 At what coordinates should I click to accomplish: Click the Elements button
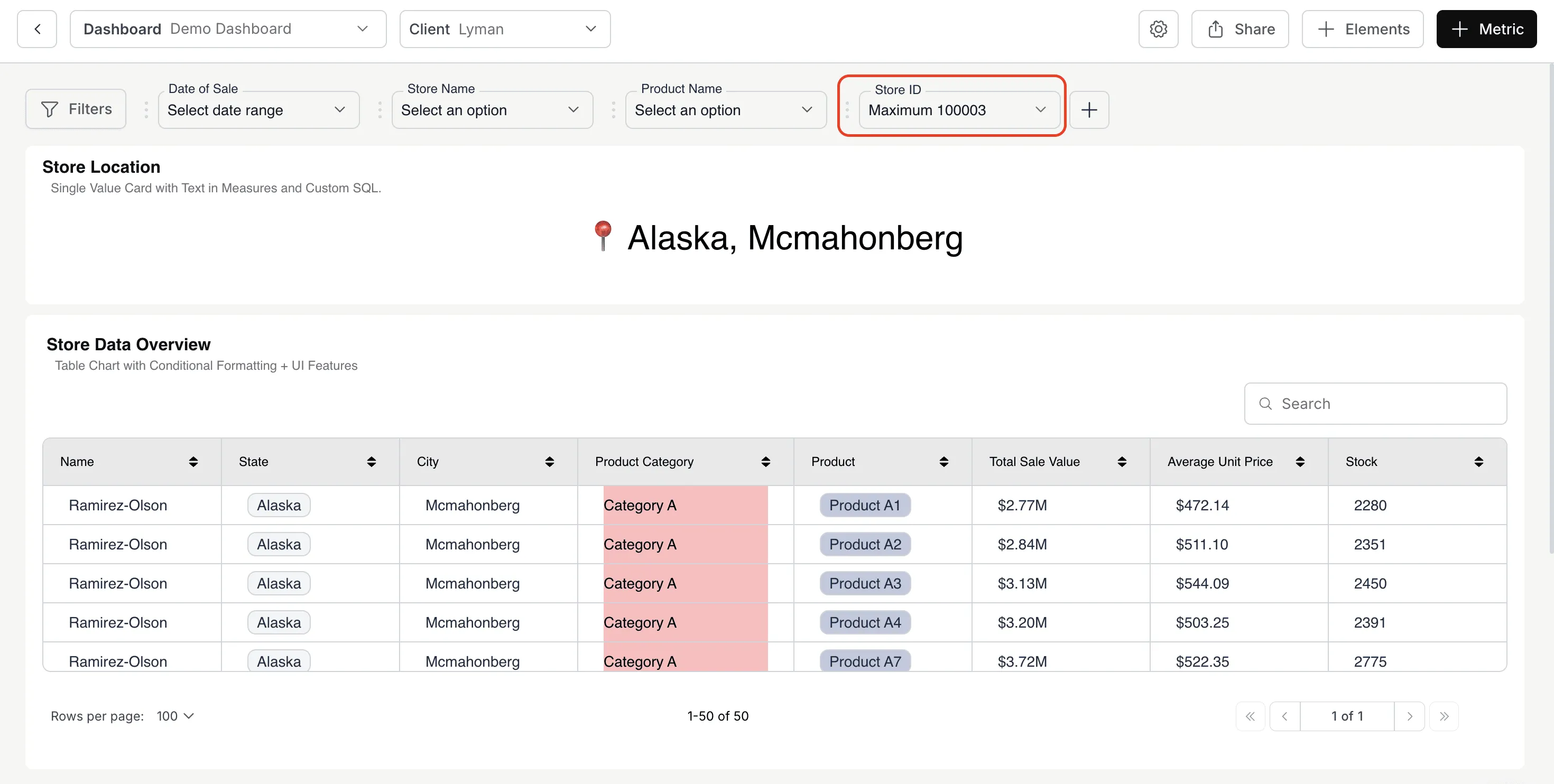tap(1362, 29)
